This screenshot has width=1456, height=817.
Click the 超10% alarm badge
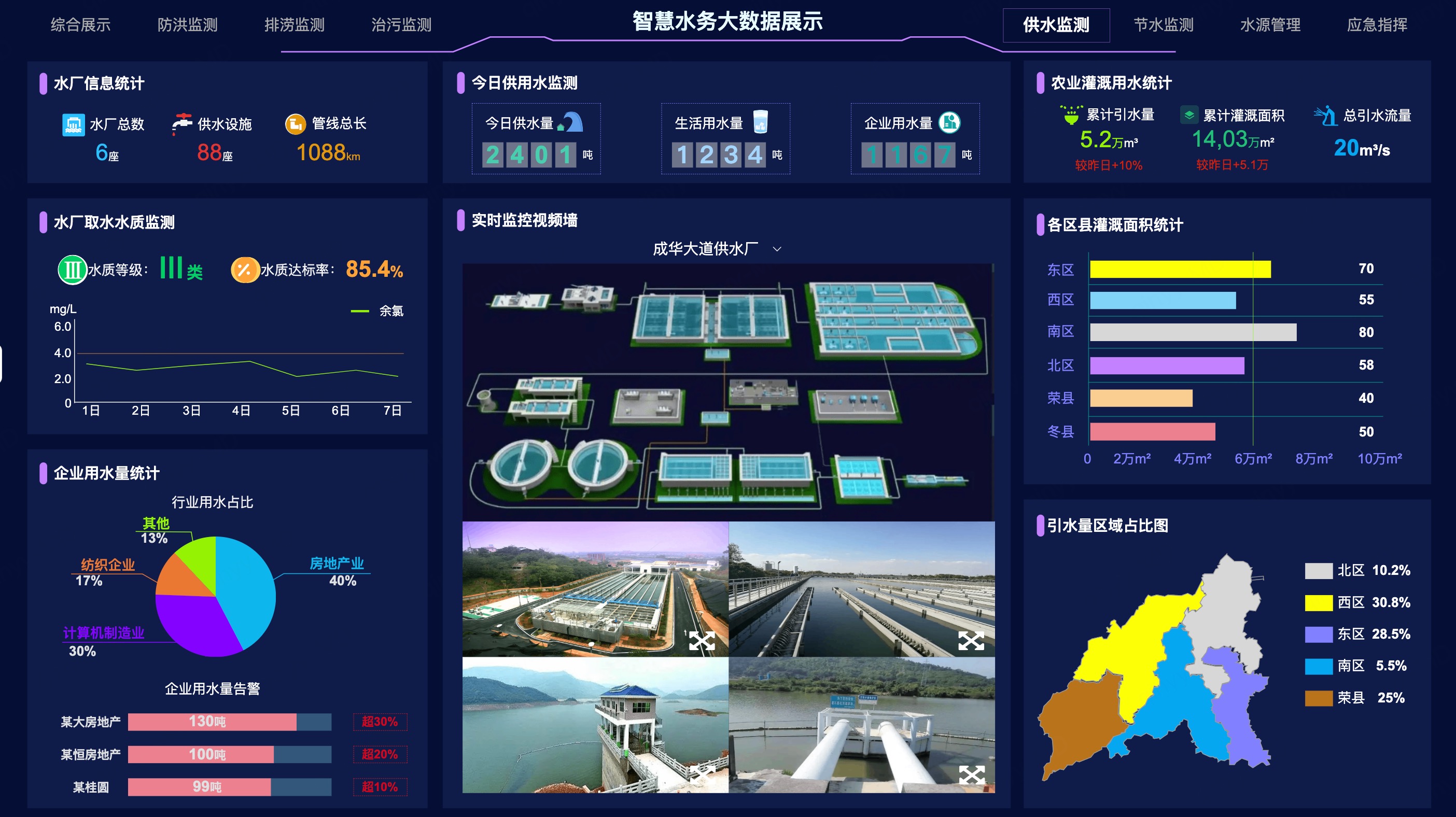point(380,787)
